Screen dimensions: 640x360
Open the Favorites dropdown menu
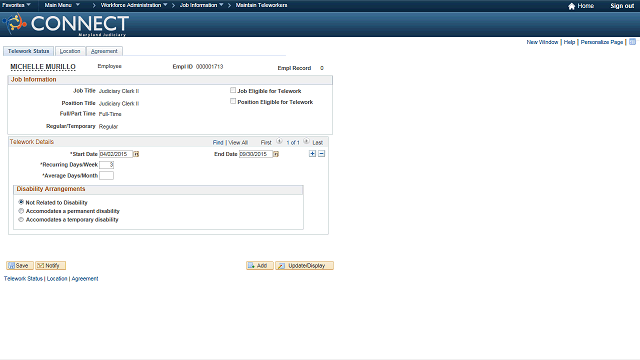(16, 5)
